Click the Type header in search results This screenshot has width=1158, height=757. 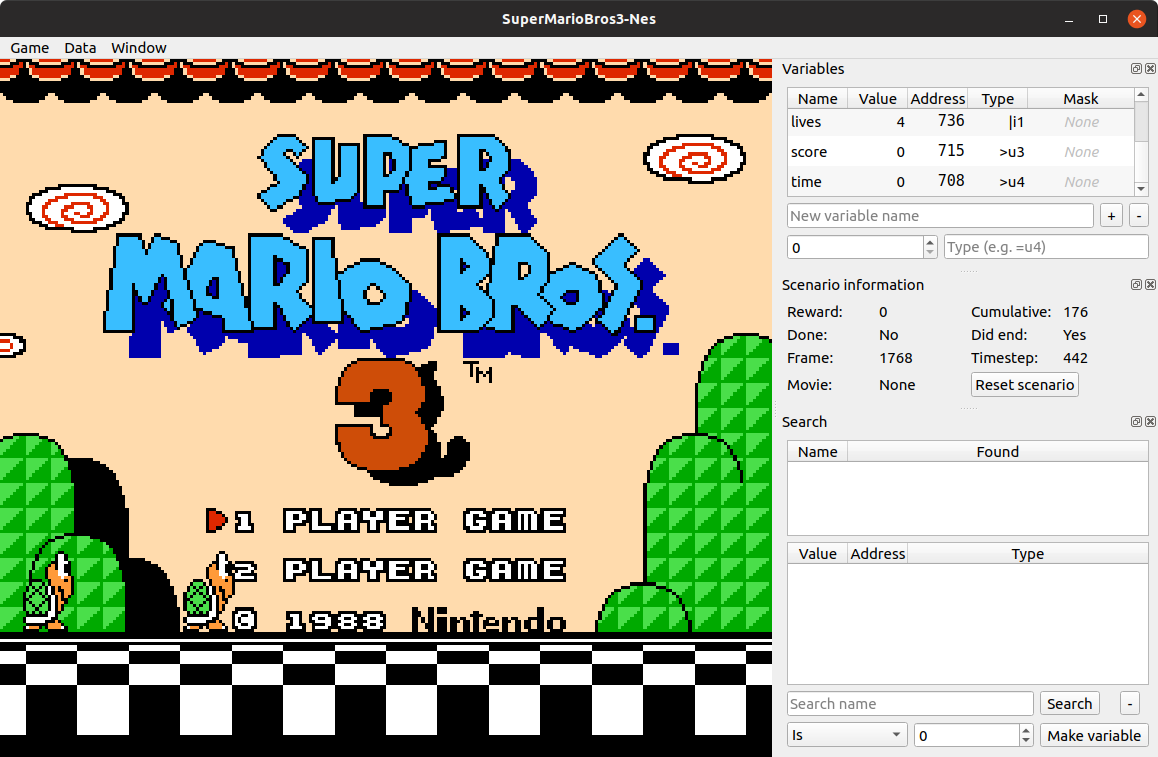(x=1027, y=554)
